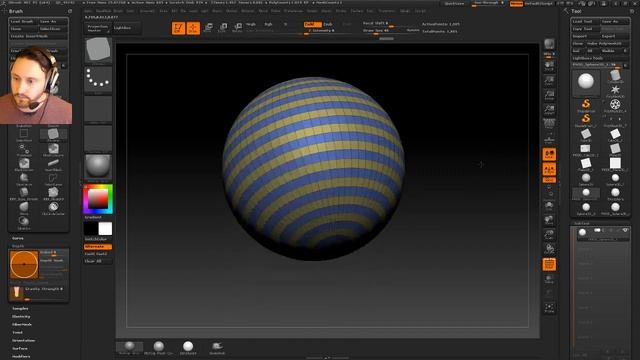Select the Scale transform tool in top shelf
Screen dimensions: 640x360
click(223, 28)
